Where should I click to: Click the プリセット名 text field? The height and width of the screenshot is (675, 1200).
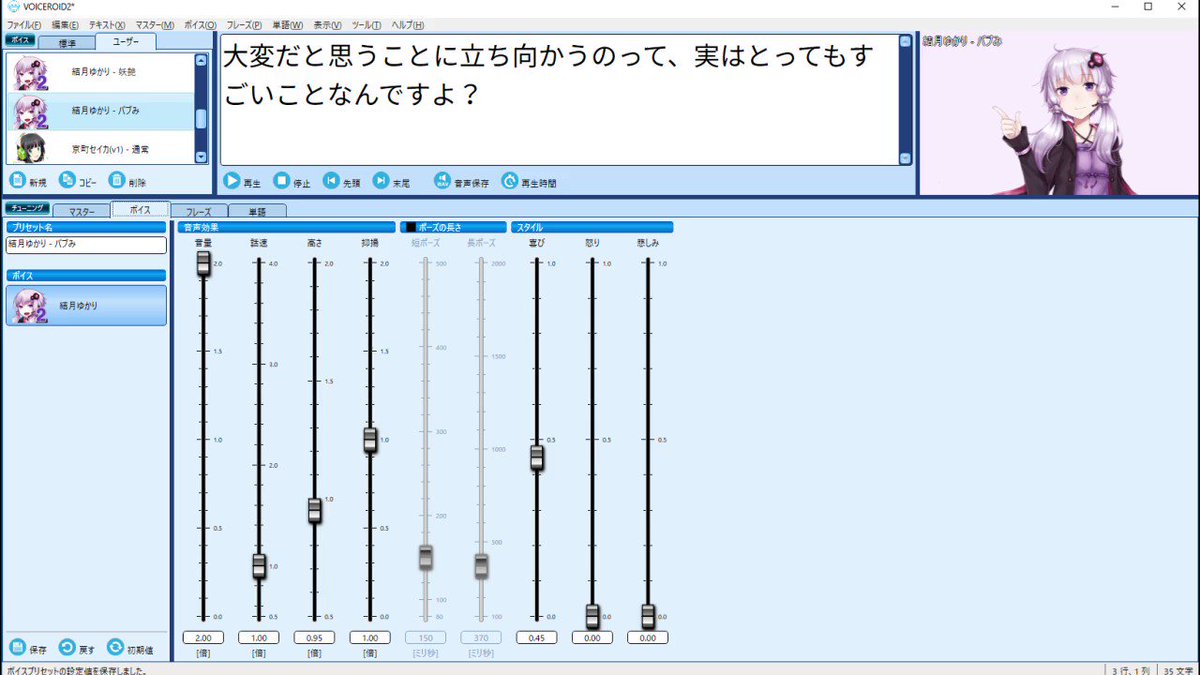86,244
